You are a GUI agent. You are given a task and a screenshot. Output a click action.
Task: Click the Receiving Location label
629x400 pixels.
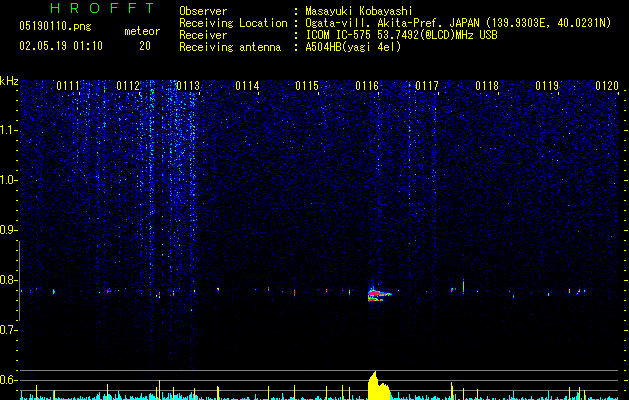(233, 23)
